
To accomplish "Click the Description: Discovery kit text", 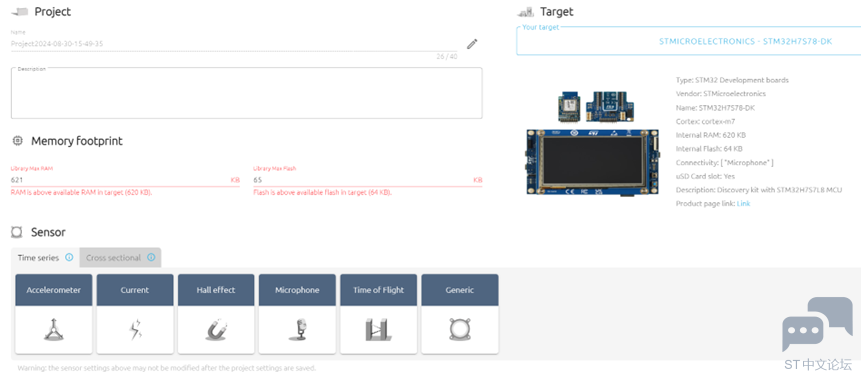I will [x=759, y=190].
